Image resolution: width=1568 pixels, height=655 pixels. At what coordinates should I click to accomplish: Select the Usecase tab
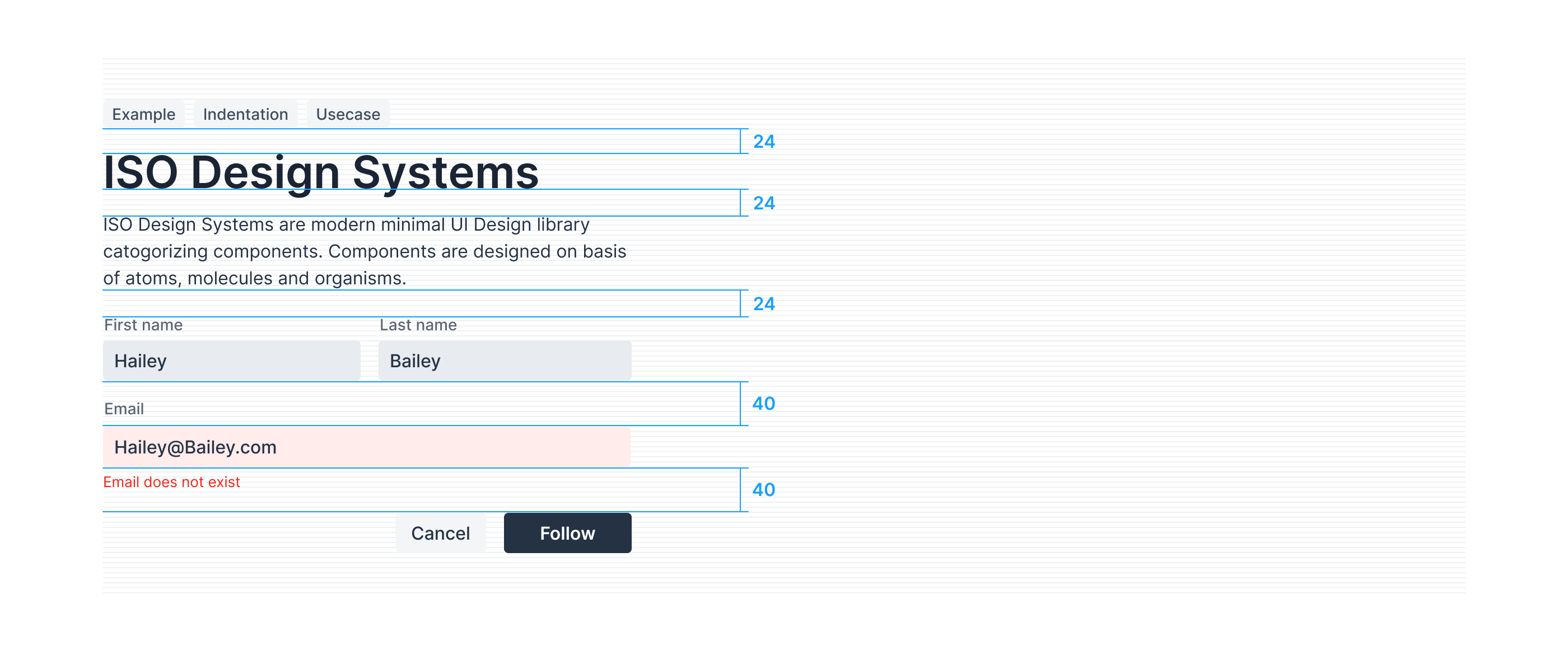pyautogui.click(x=348, y=114)
